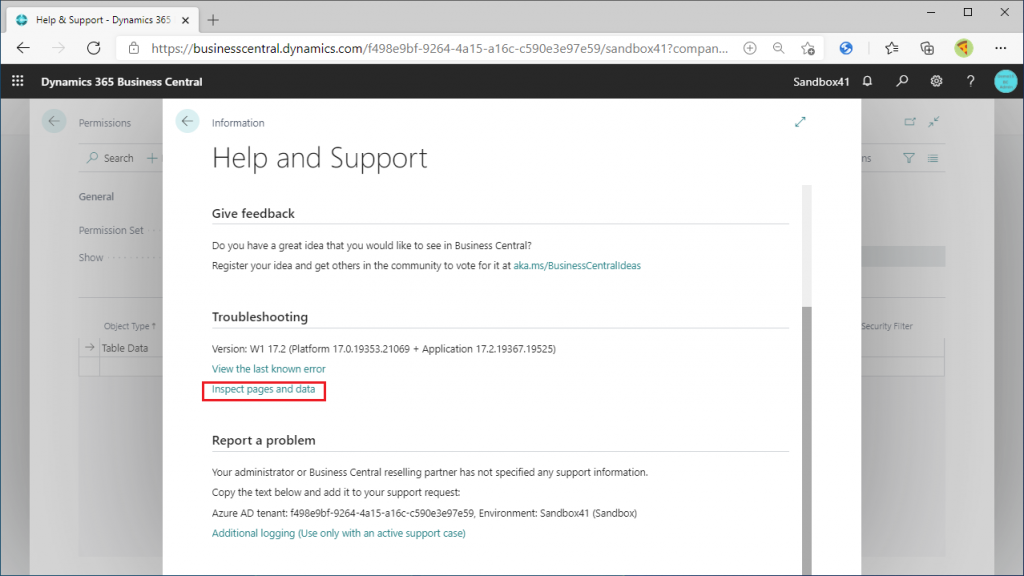
Task: Expand the General section on Permissions
Action: [96, 197]
